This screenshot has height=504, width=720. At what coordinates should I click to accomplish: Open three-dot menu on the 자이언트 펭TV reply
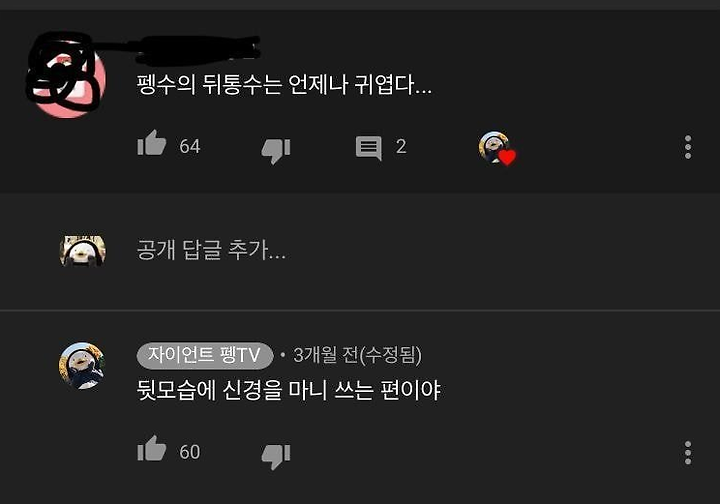click(x=687, y=453)
